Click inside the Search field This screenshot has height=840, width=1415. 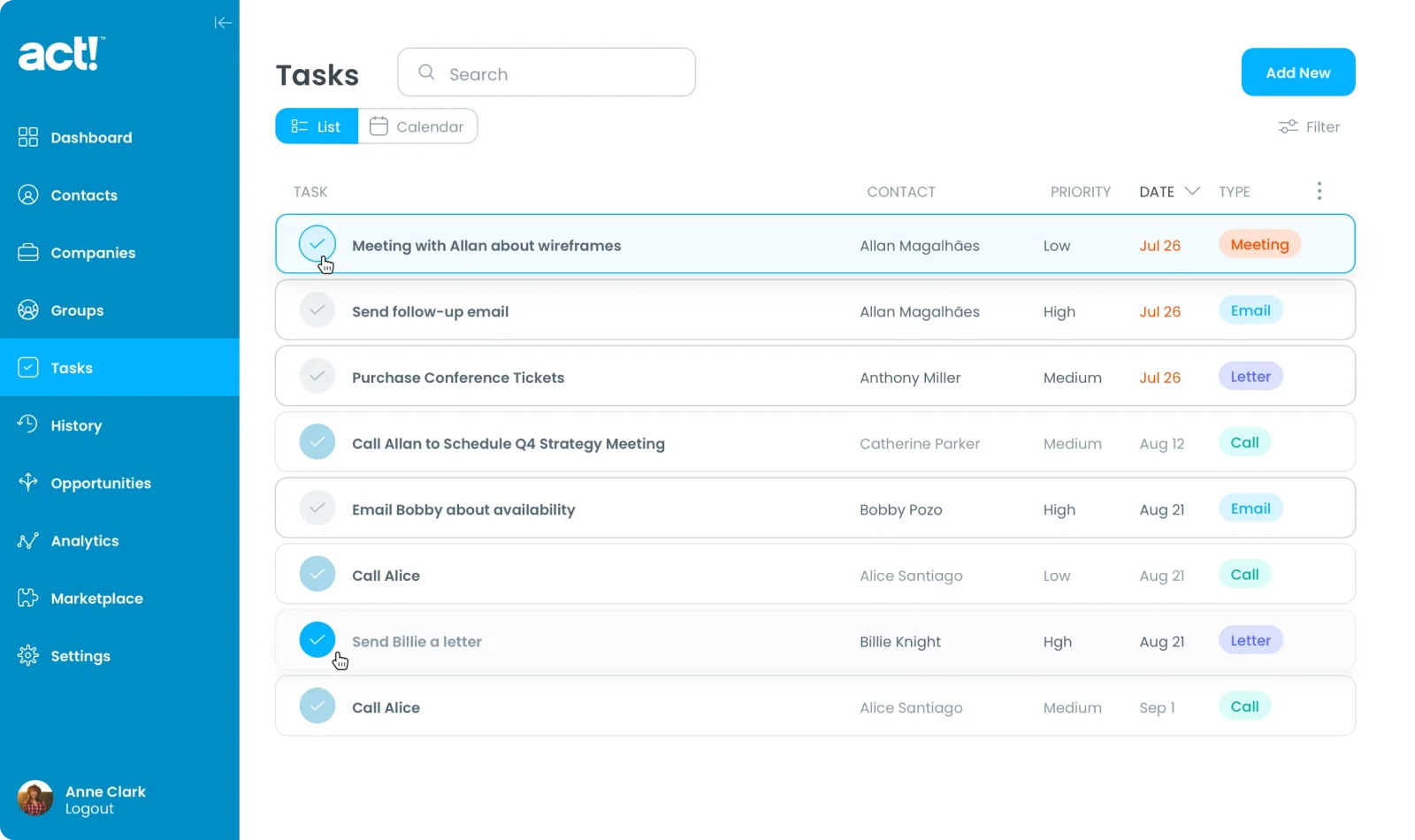point(546,73)
